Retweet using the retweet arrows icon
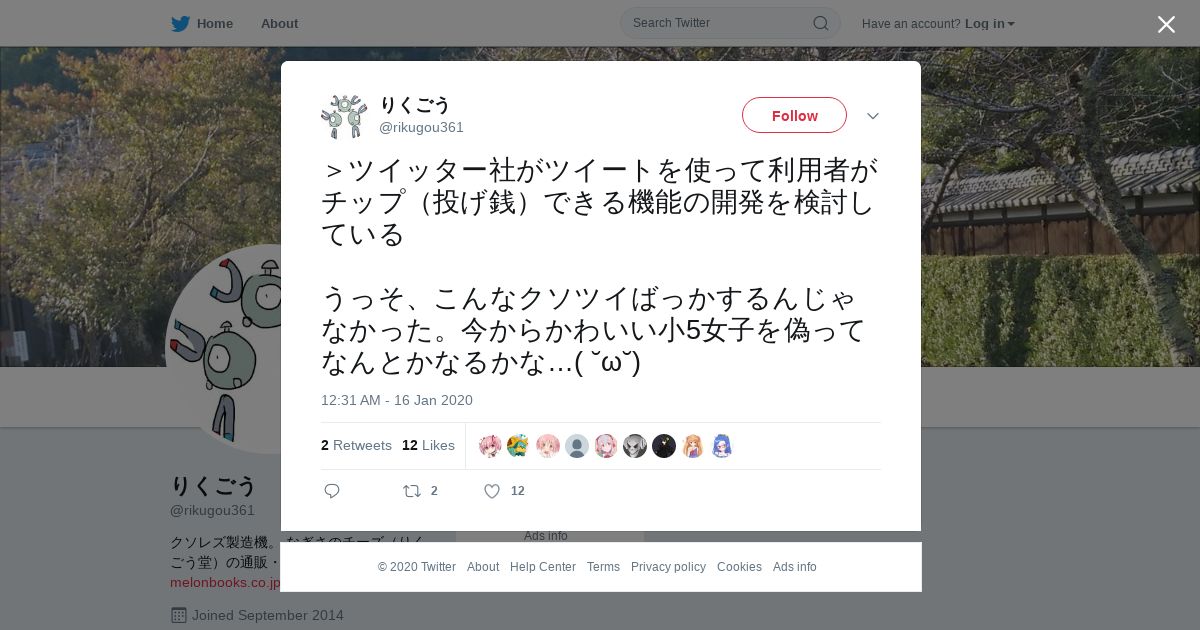1200x630 pixels. coord(411,491)
